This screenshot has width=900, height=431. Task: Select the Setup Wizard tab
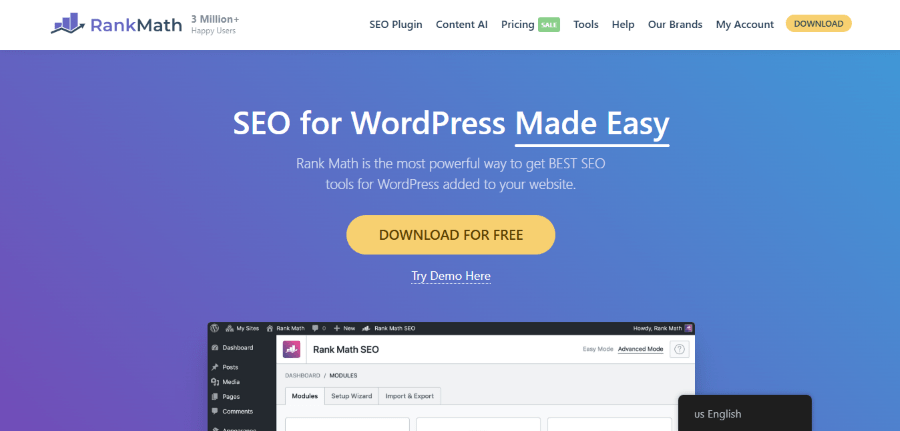pos(351,396)
